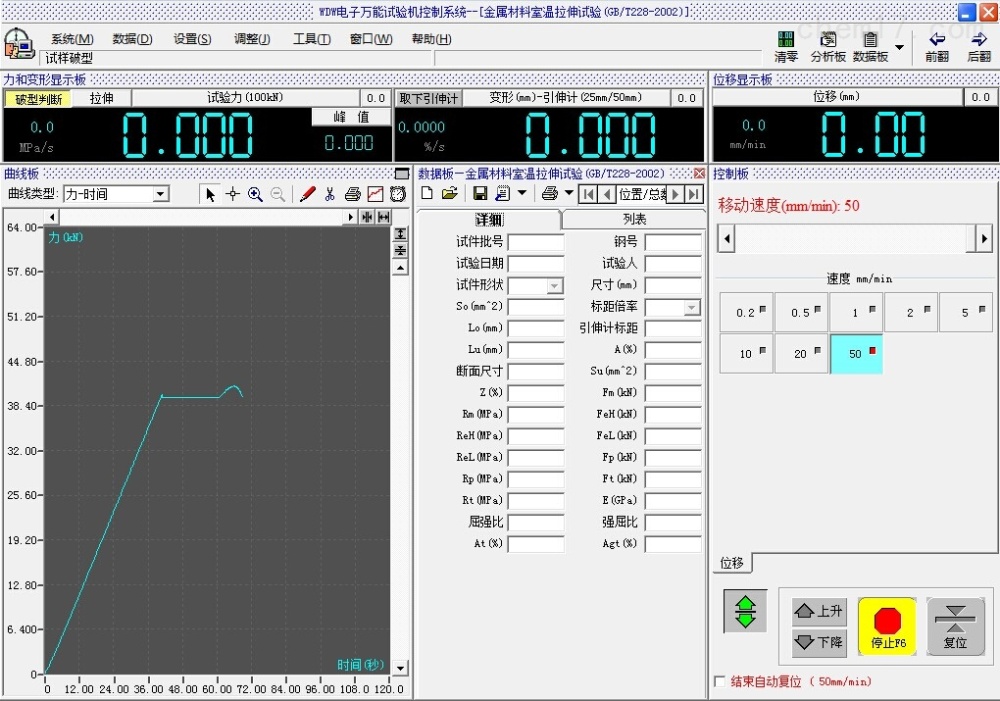1000x701 pixels.
Task: Click the 移动速度 speed slider track
Action: (847, 239)
